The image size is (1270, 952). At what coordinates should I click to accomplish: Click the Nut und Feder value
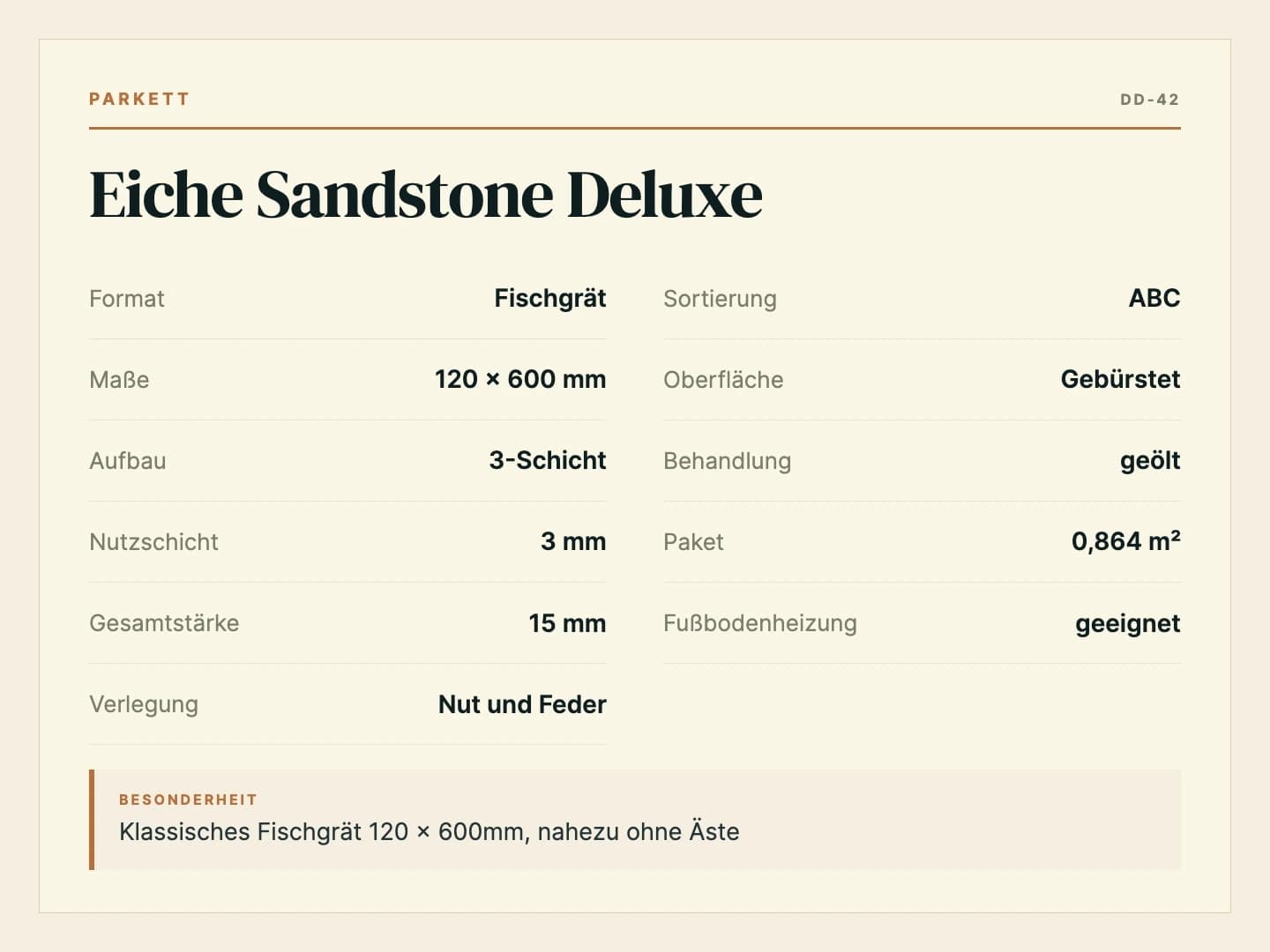click(522, 704)
